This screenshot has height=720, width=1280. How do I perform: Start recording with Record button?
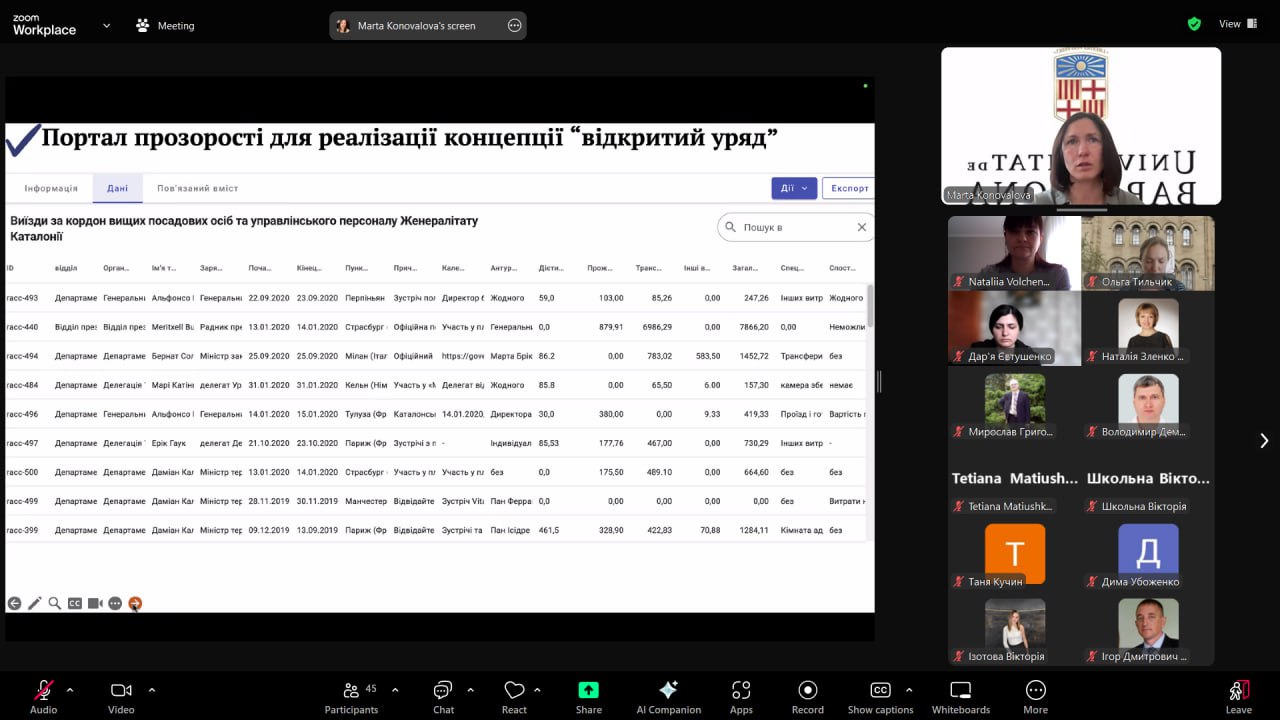(x=807, y=696)
